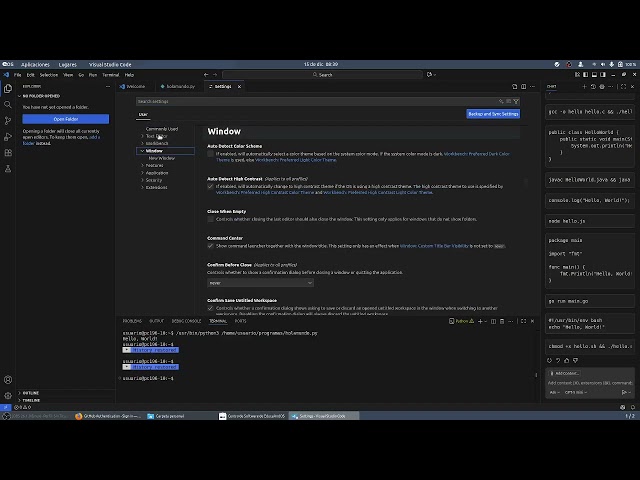The height and width of the screenshot is (480, 640).
Task: Click Backup and Sync Settings button
Action: tap(493, 114)
